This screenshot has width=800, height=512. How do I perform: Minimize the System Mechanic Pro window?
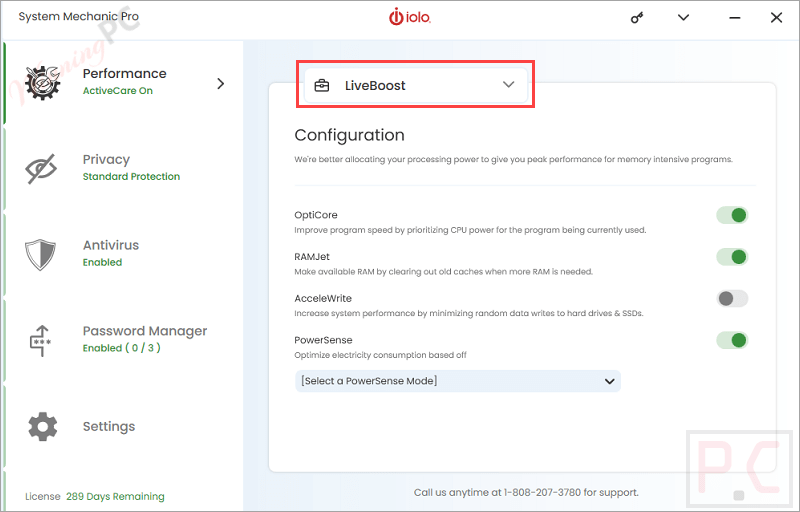click(x=735, y=18)
